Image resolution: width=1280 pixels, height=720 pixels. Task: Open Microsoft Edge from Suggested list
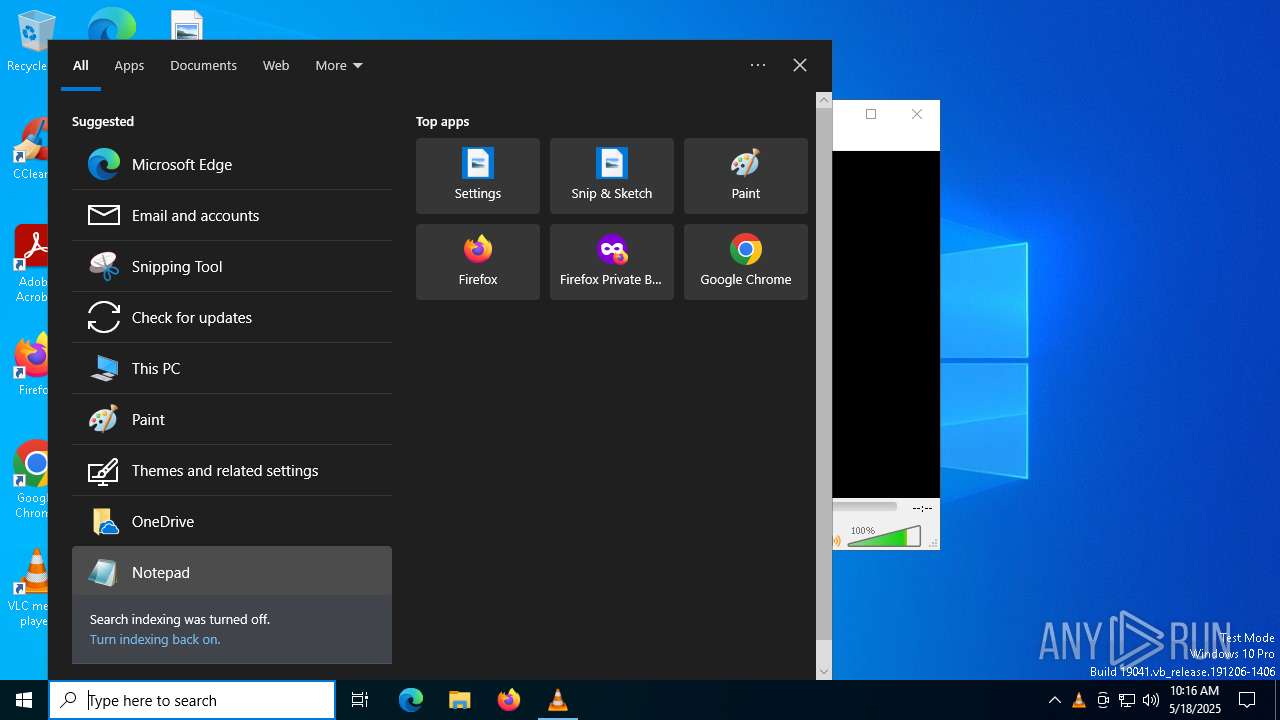[x=232, y=164]
